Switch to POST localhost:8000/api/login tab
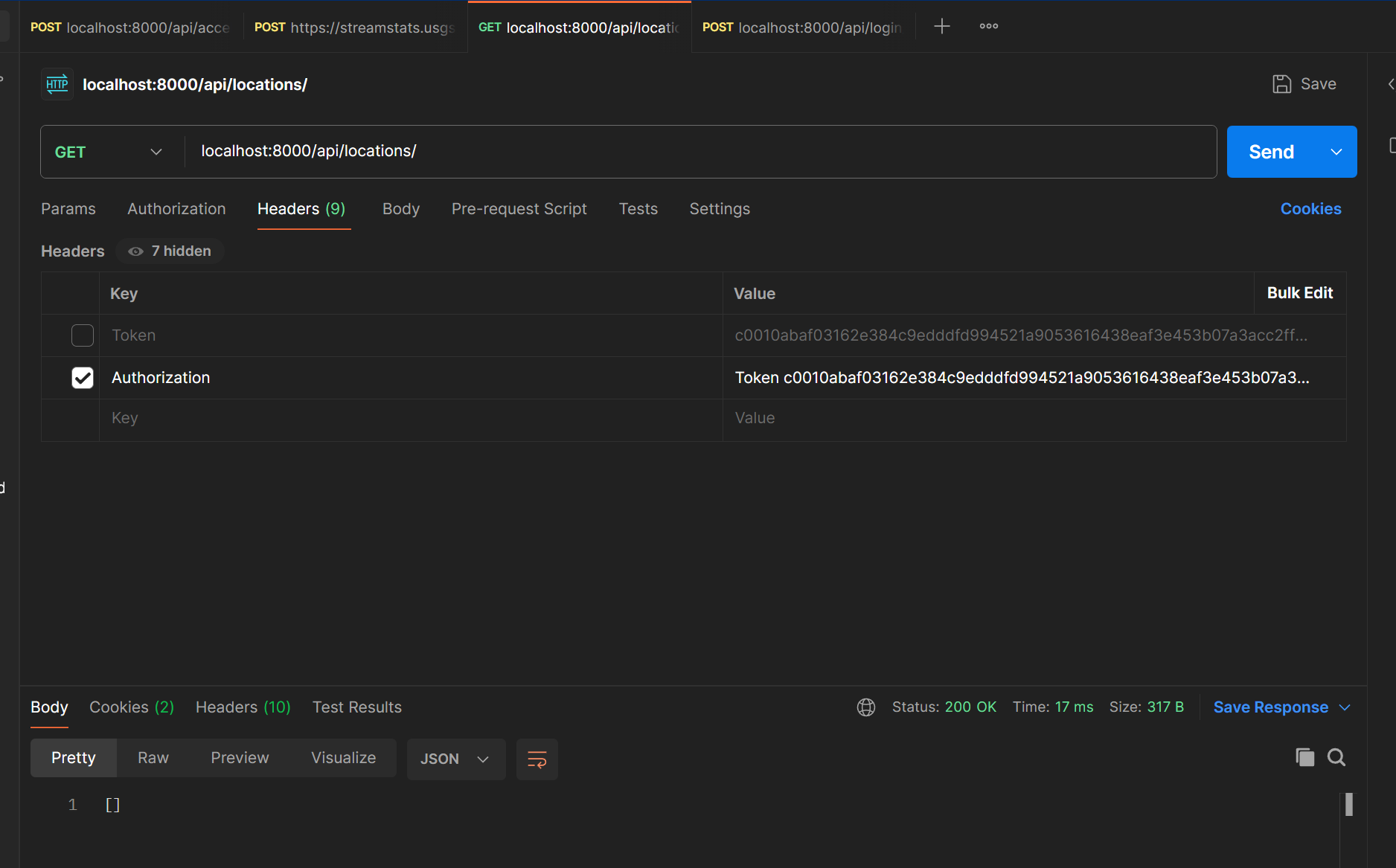The width and height of the screenshot is (1396, 868). point(802,28)
